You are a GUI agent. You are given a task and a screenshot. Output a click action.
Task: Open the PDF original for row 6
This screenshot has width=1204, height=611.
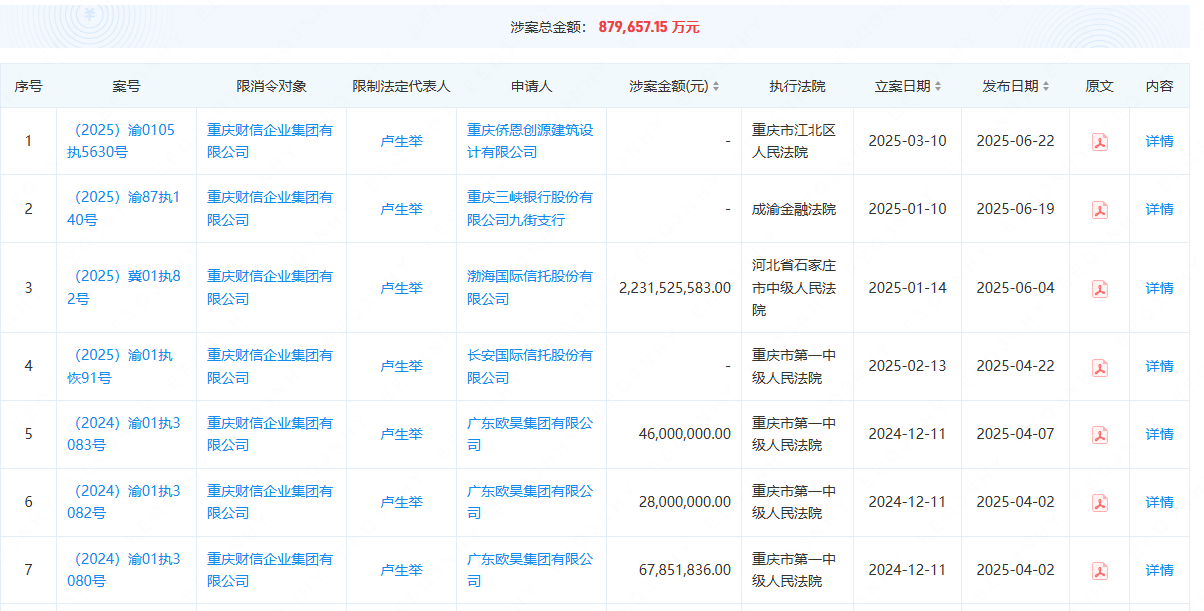coord(1099,503)
